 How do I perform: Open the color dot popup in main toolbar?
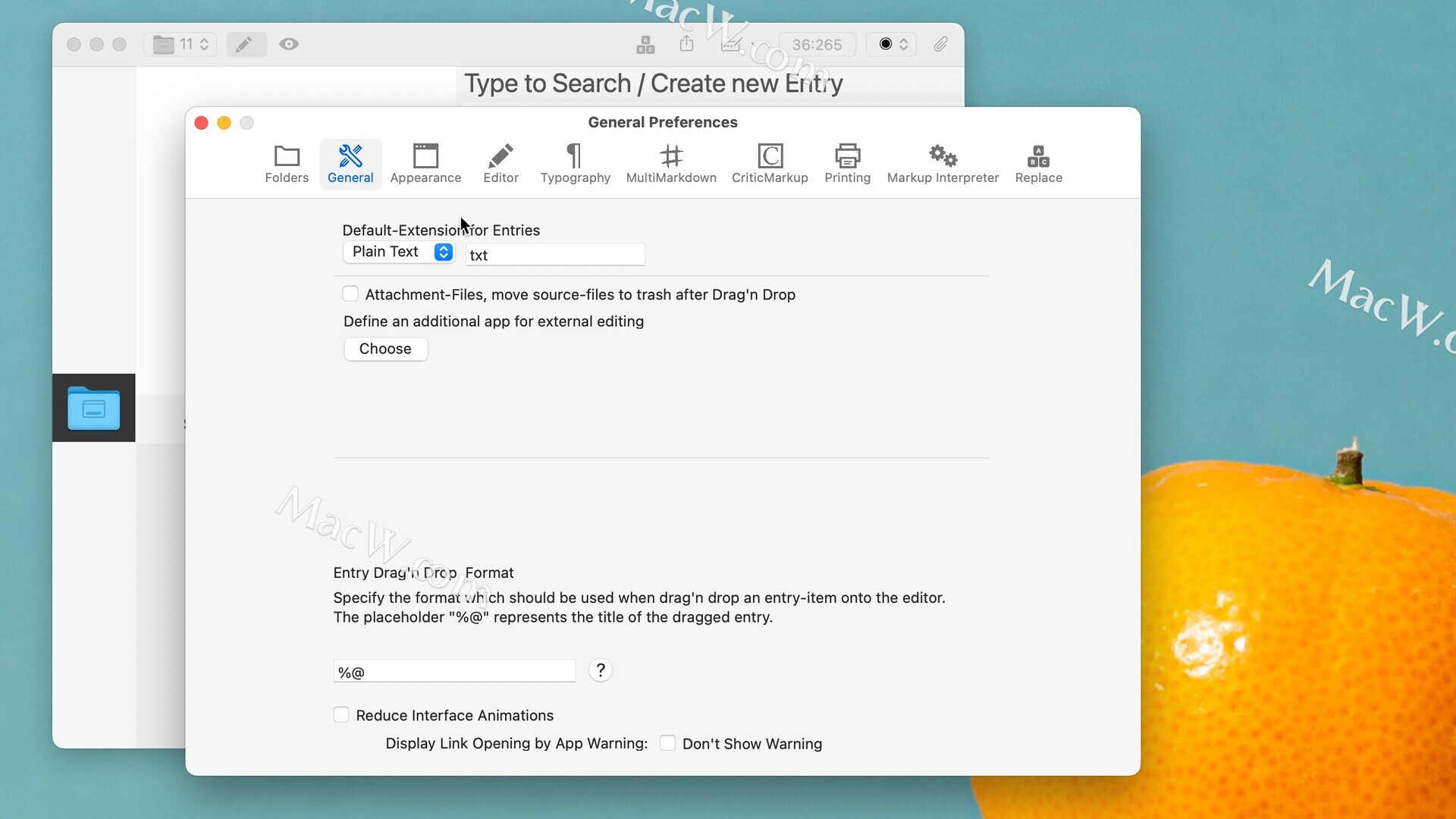pos(892,44)
